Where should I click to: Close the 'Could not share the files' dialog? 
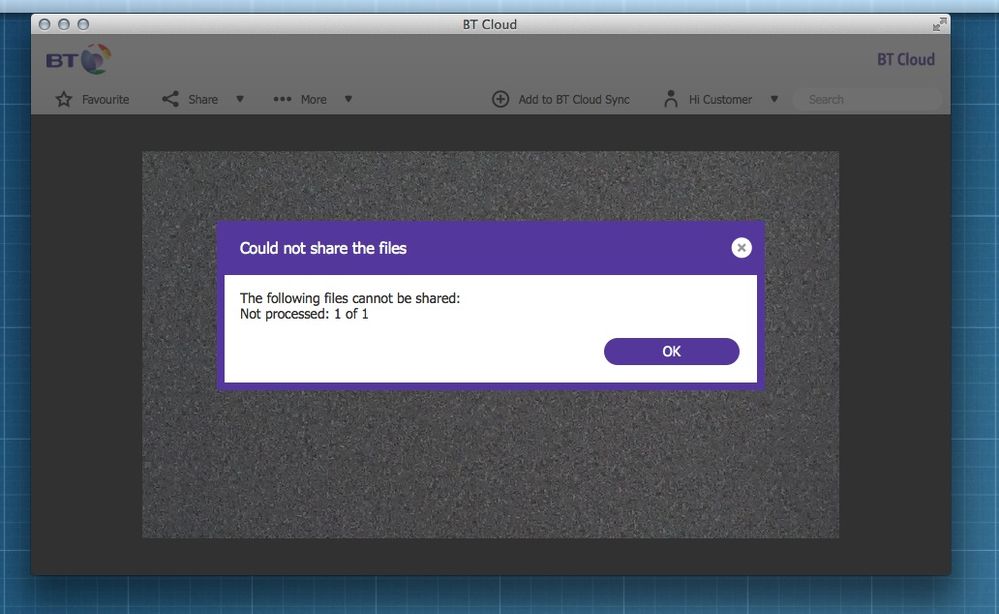(x=742, y=248)
